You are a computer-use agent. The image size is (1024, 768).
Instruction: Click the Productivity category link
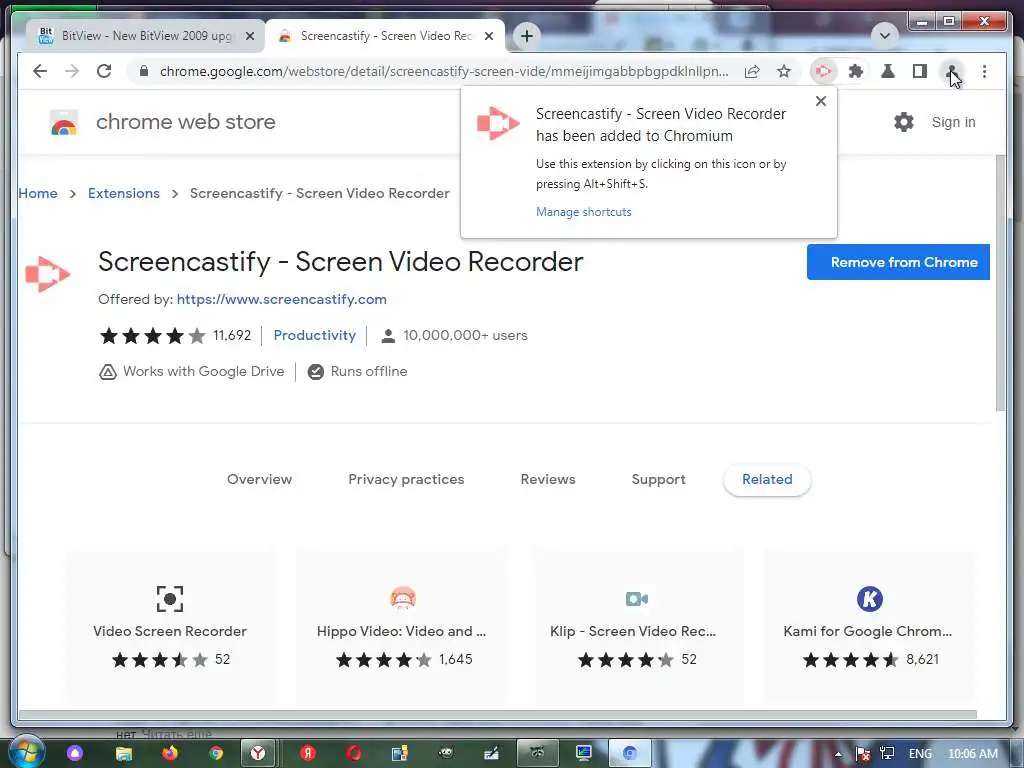(315, 335)
